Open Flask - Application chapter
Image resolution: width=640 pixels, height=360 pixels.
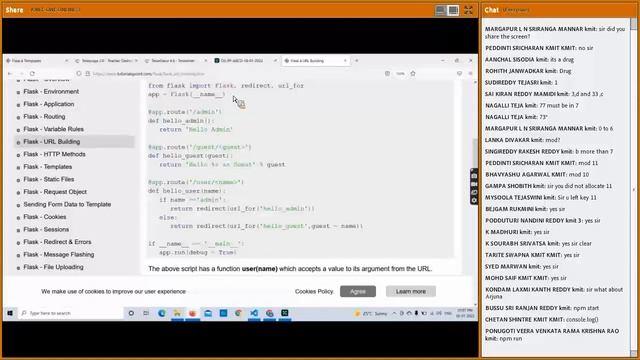pyautogui.click(x=49, y=104)
